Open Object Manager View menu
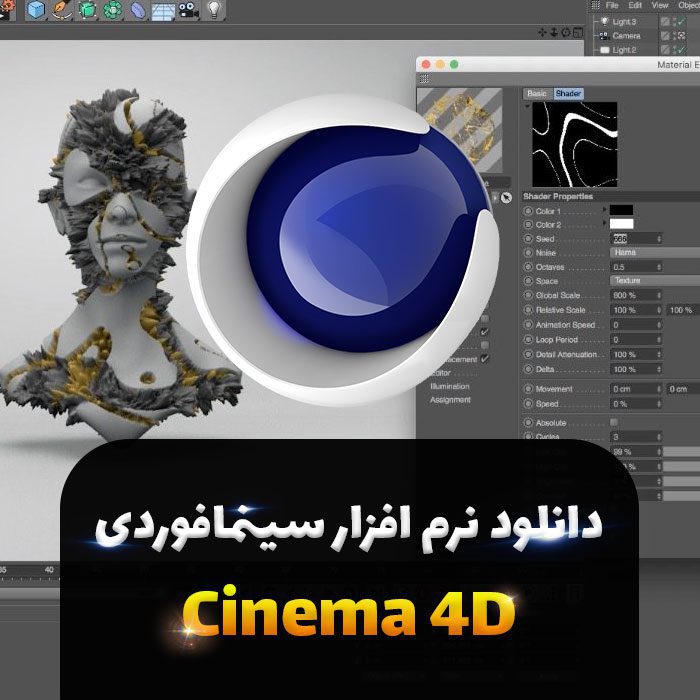This screenshot has height=700, width=700. pos(660,5)
